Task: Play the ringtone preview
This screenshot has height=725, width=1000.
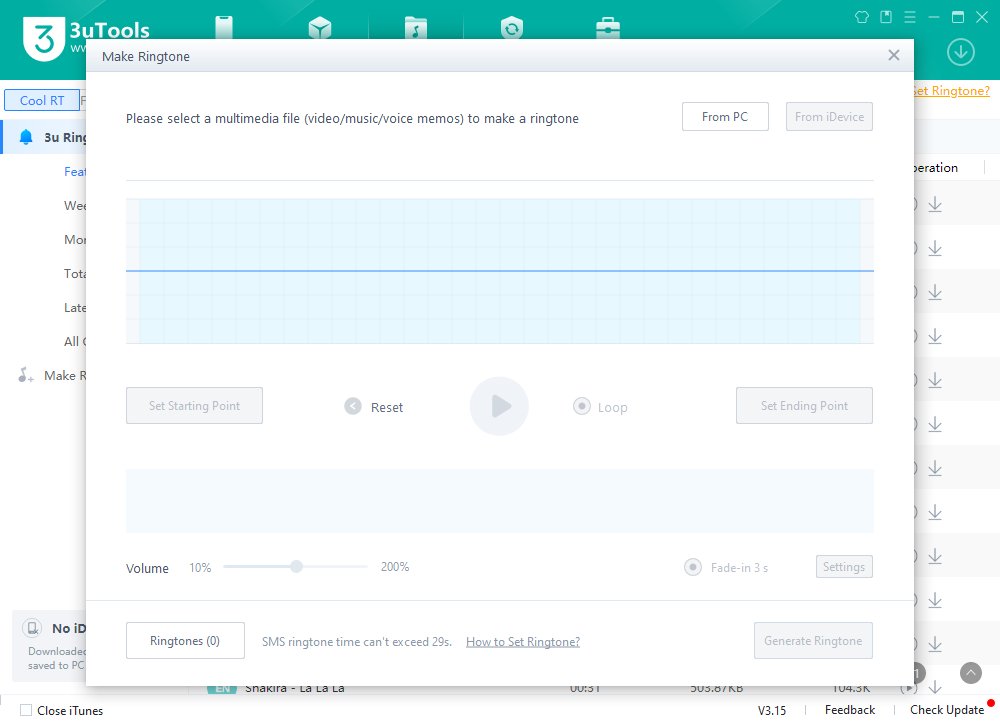Action: (499, 406)
